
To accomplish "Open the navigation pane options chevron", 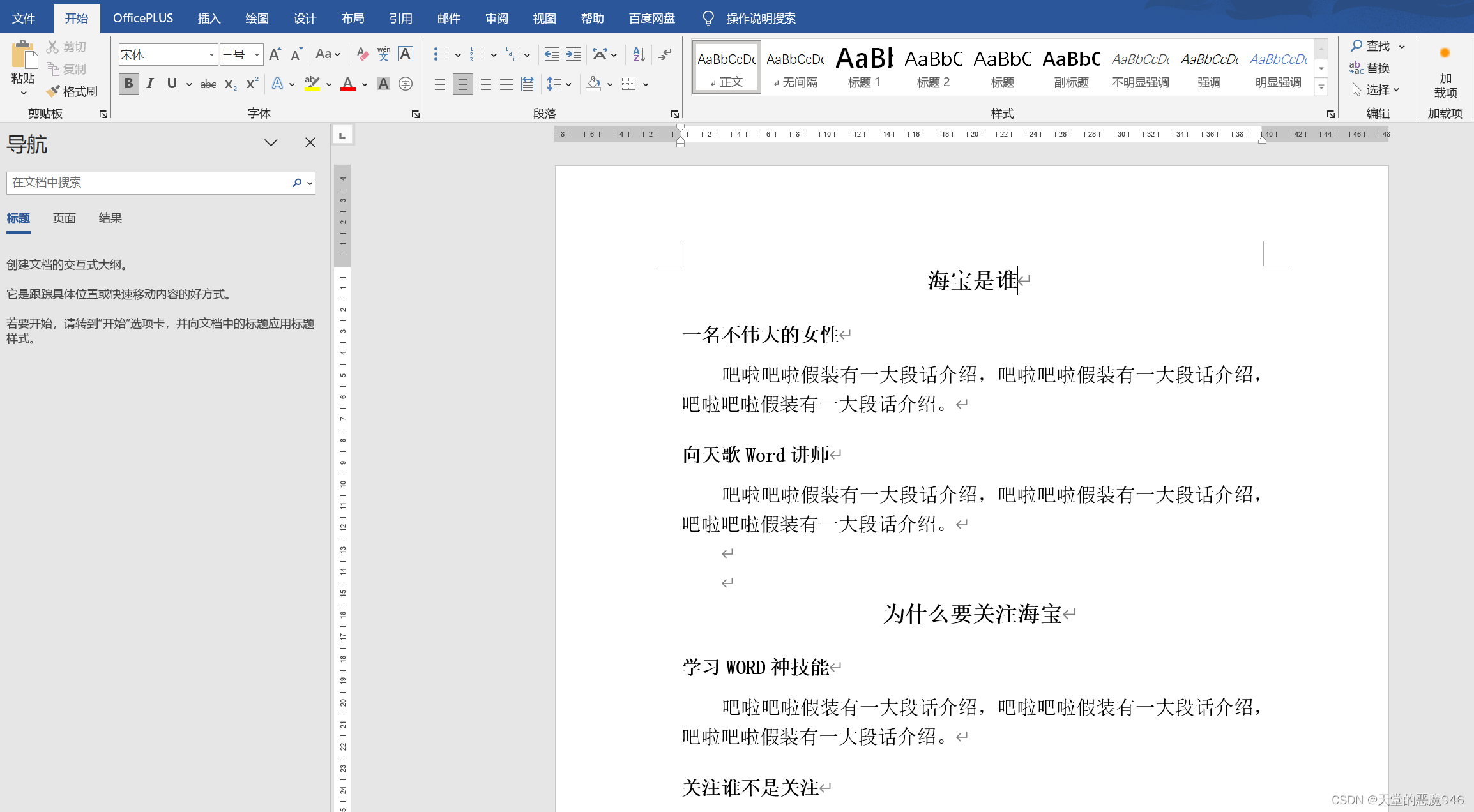I will coord(271,142).
